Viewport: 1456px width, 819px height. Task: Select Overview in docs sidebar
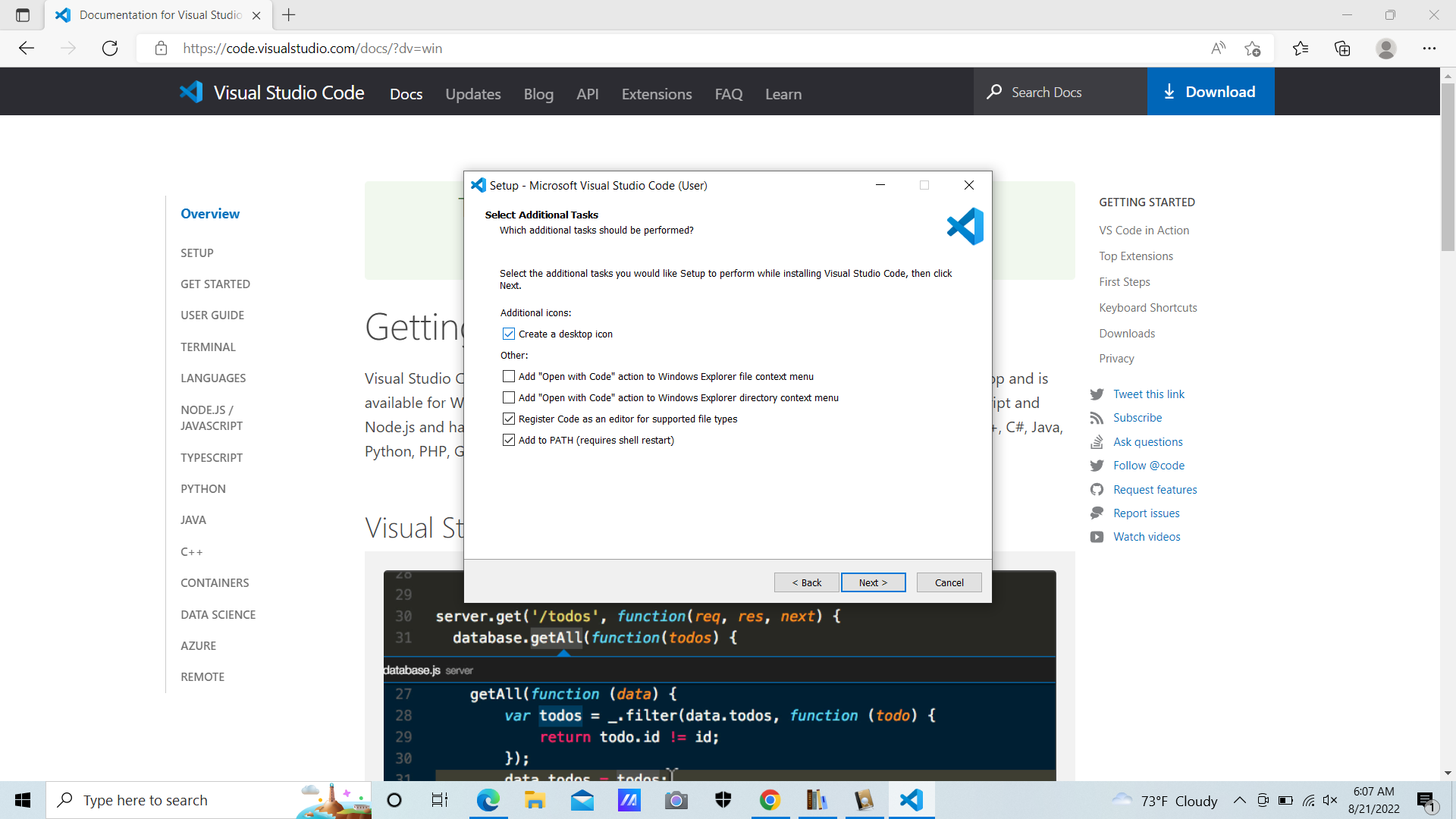(x=210, y=214)
